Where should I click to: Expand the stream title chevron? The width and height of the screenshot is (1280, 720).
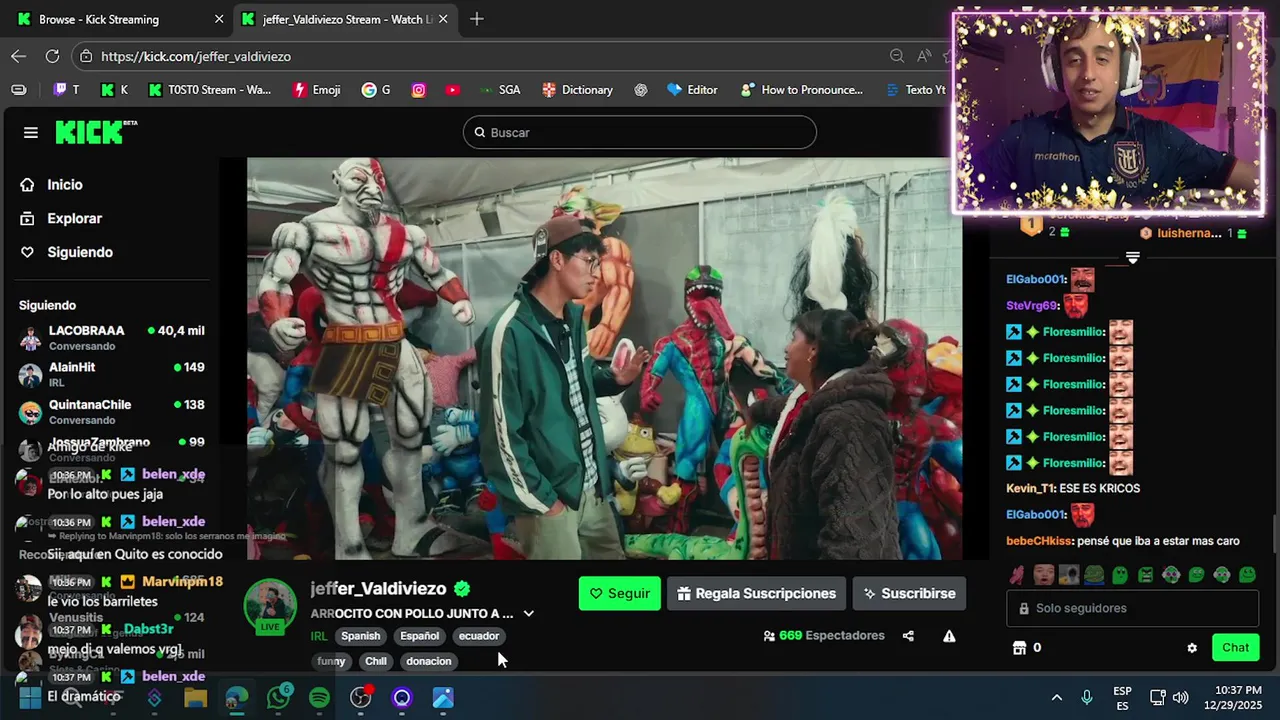tap(528, 614)
